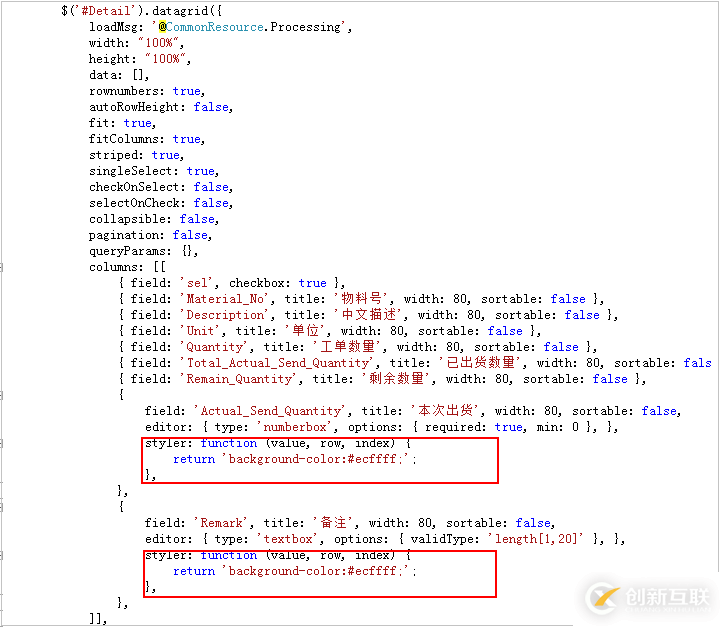This screenshot has height=627, width=720.
Task: Click the 'background-color:#ecffff;' string under Remark
Action: 315,571
